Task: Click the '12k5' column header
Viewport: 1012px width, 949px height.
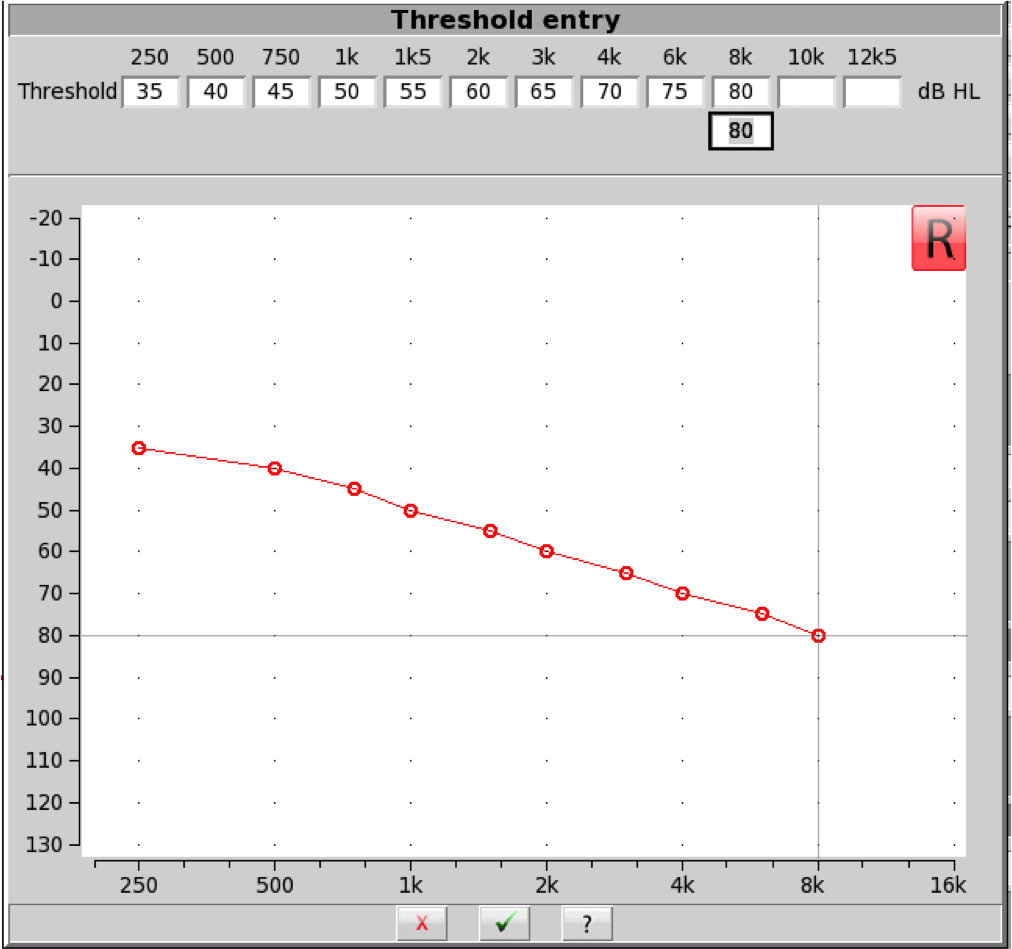Action: tap(872, 57)
